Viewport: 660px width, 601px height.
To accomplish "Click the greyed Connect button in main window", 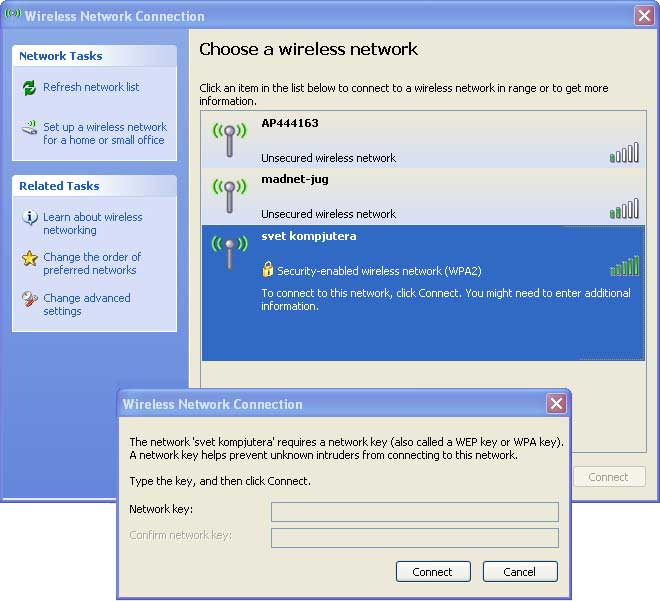I will pos(609,477).
